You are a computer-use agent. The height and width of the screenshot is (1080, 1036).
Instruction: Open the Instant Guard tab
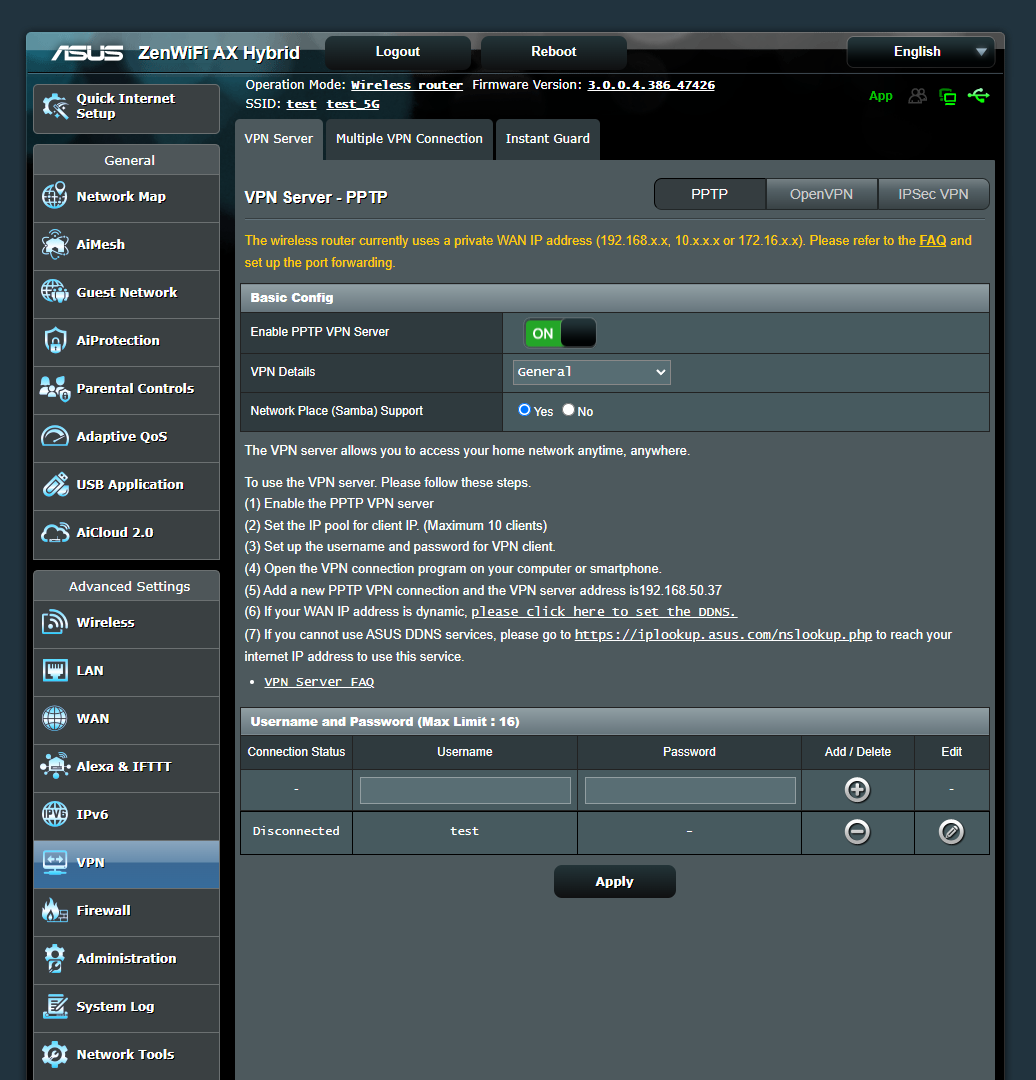pos(547,139)
